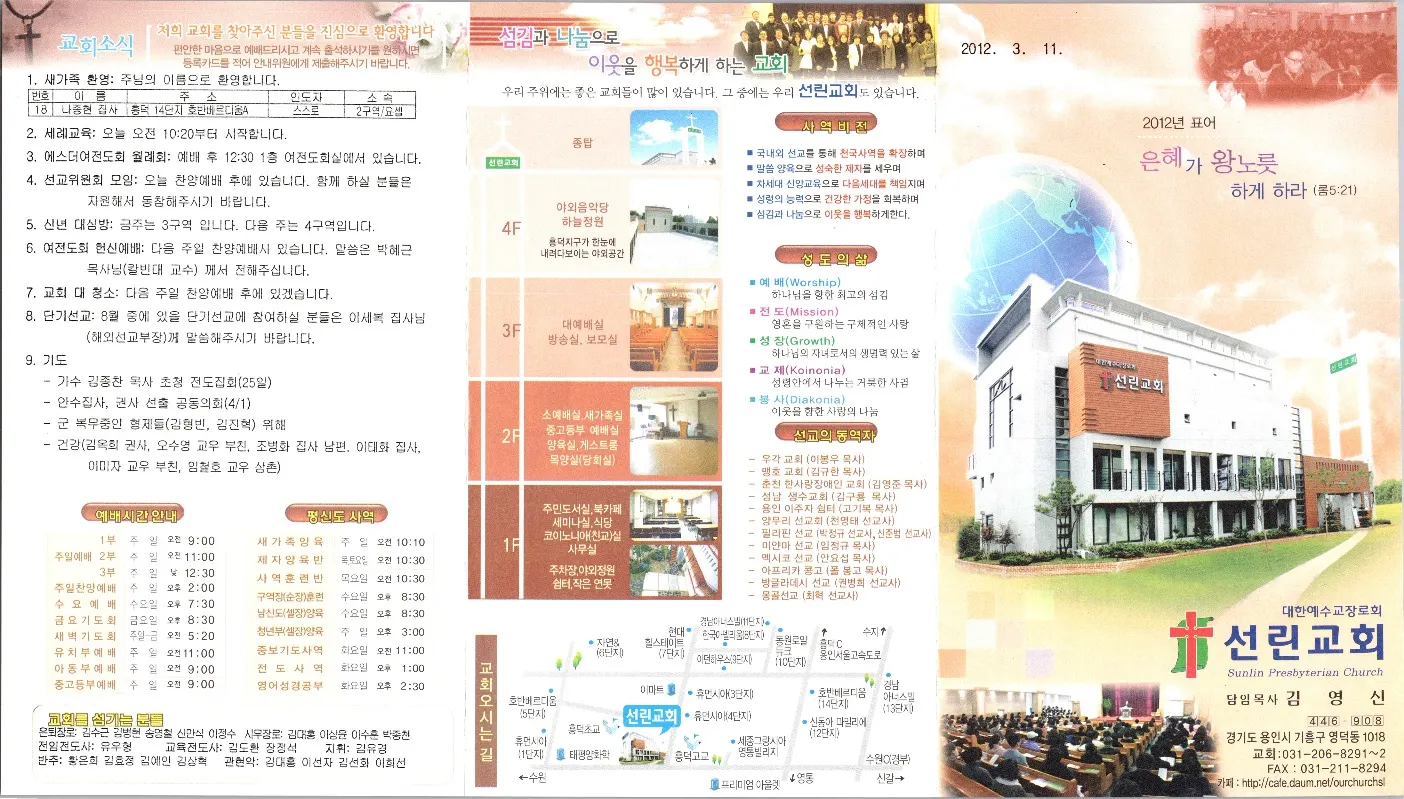Click news item 8 단기선교
1404x799 pixels.
225,327
